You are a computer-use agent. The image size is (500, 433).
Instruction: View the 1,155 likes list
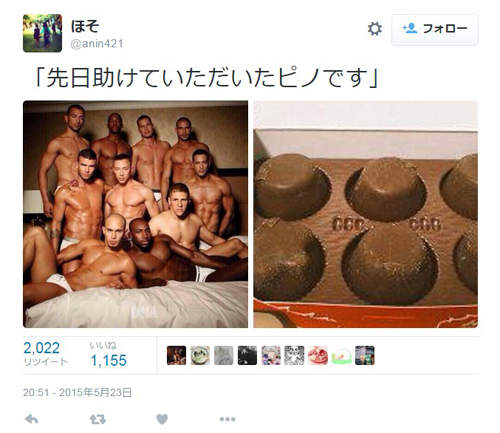point(108,355)
